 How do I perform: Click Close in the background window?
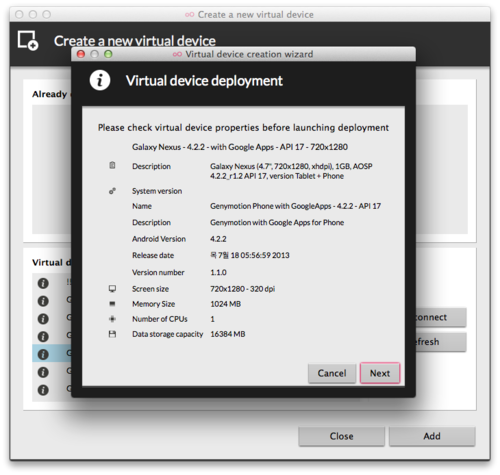pyautogui.click(x=341, y=436)
